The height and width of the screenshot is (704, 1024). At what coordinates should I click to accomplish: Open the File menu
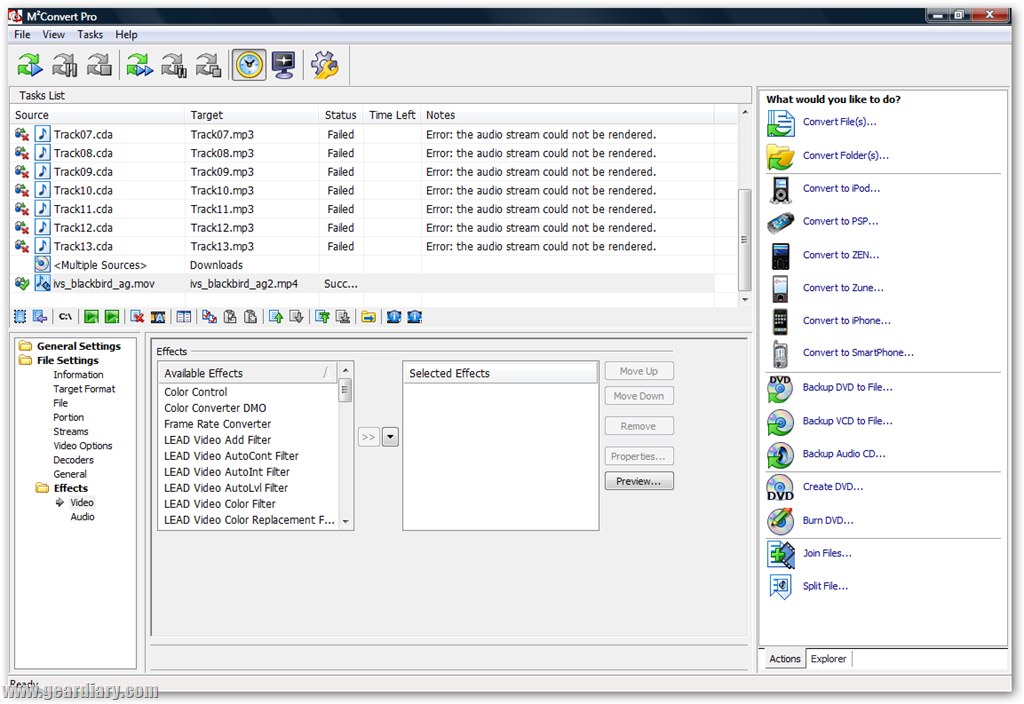[22, 35]
